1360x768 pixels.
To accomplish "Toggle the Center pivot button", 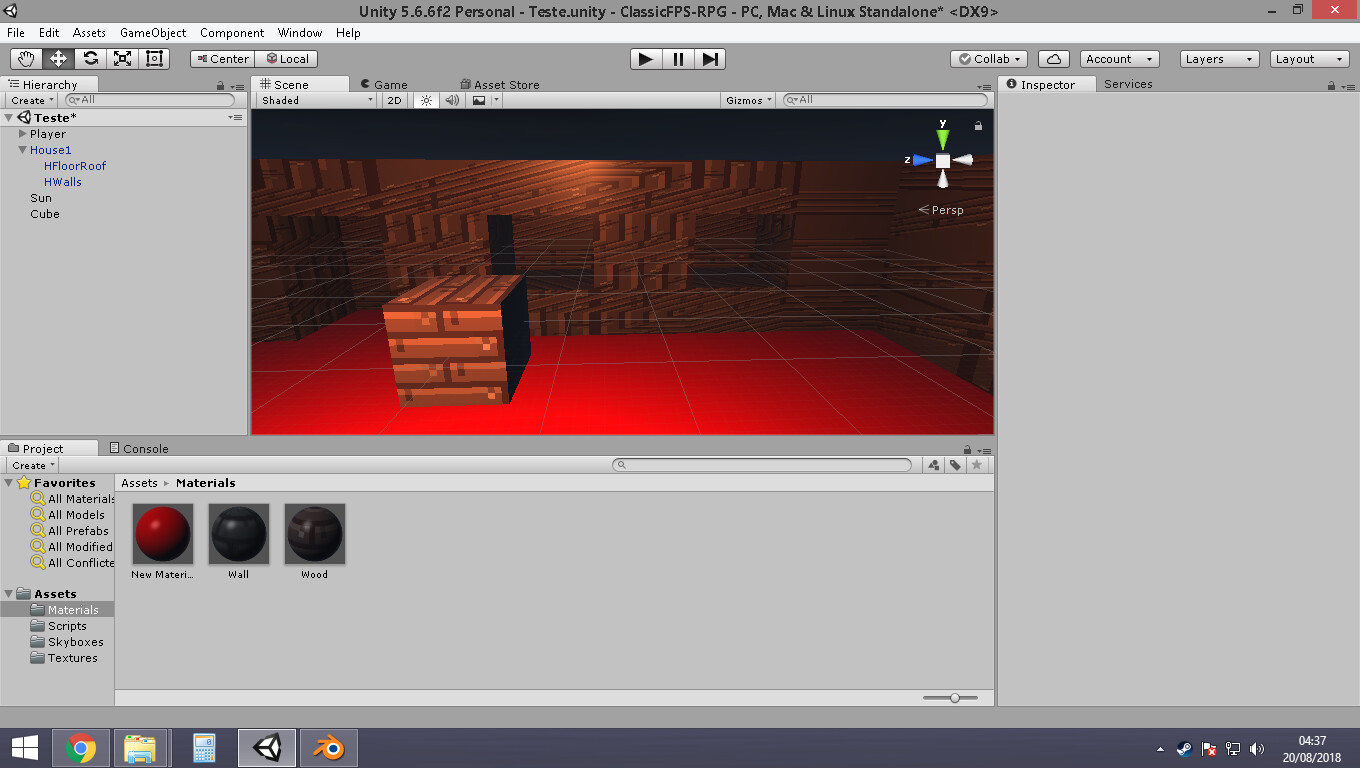I will click(x=223, y=59).
